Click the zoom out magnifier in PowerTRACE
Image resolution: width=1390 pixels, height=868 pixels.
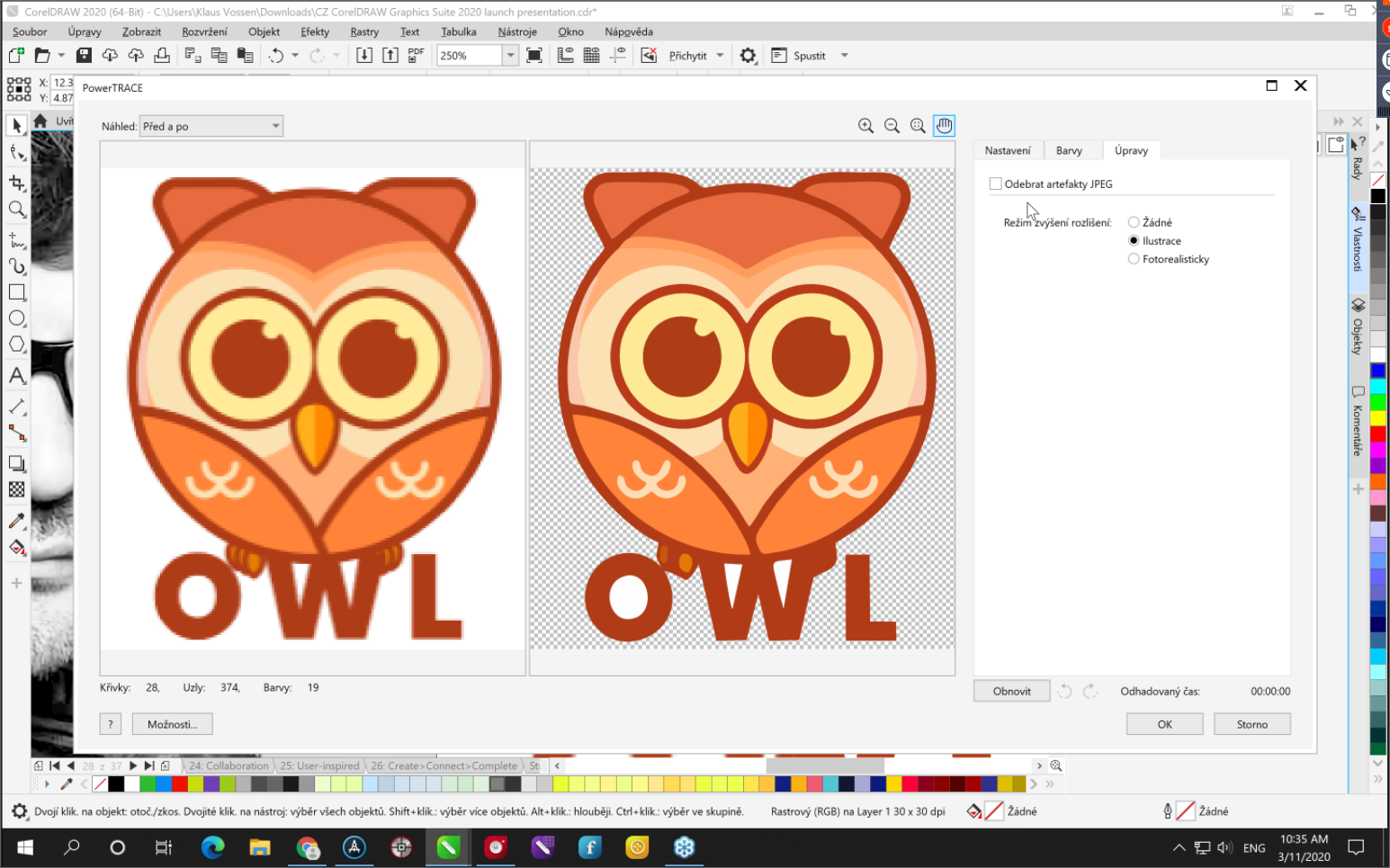892,126
